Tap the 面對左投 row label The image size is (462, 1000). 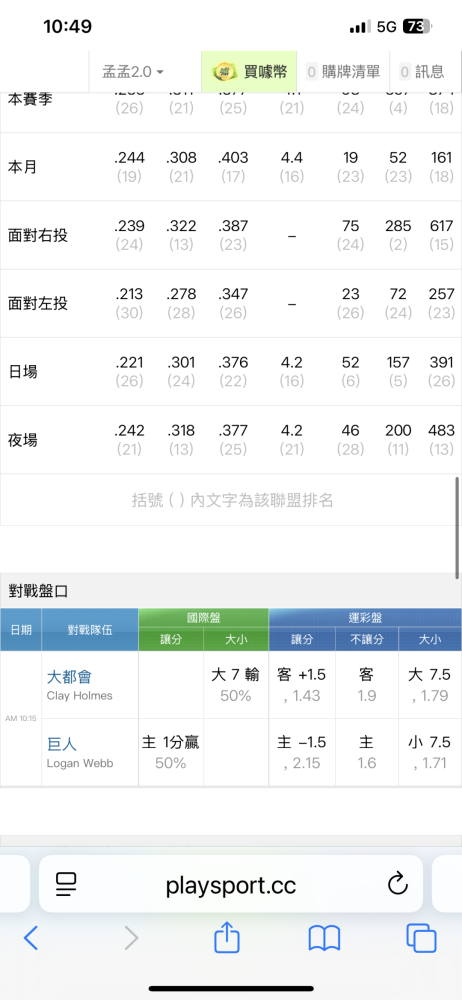click(38, 304)
